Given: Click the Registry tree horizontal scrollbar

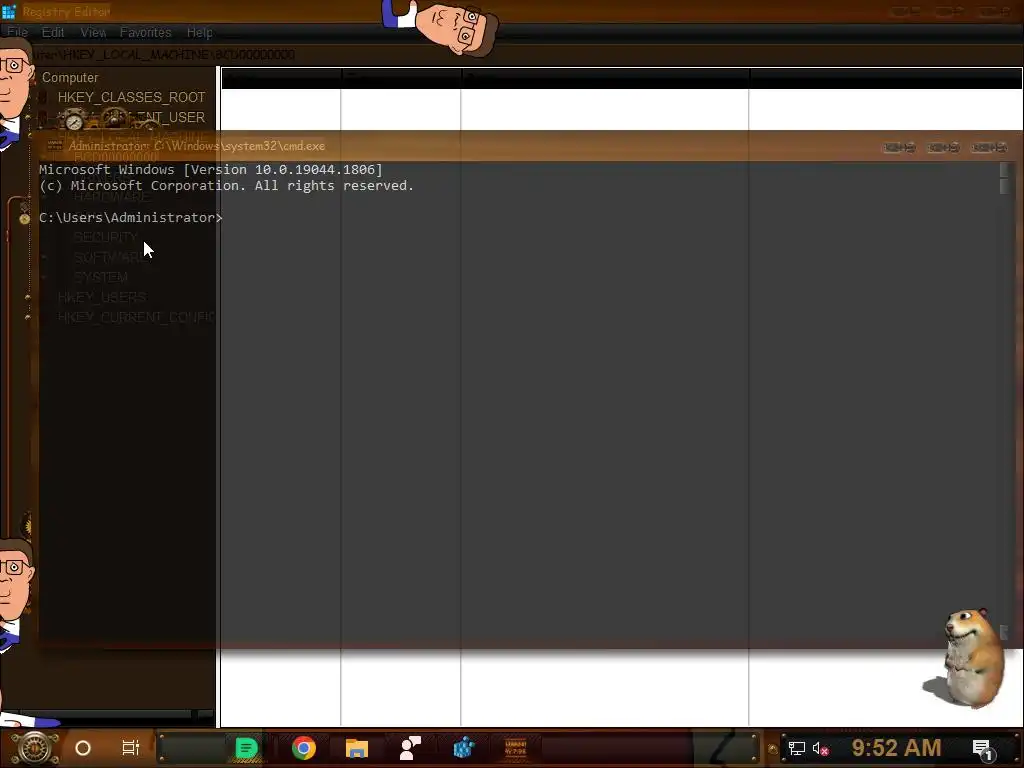Looking at the screenshot, I should click(x=105, y=715).
